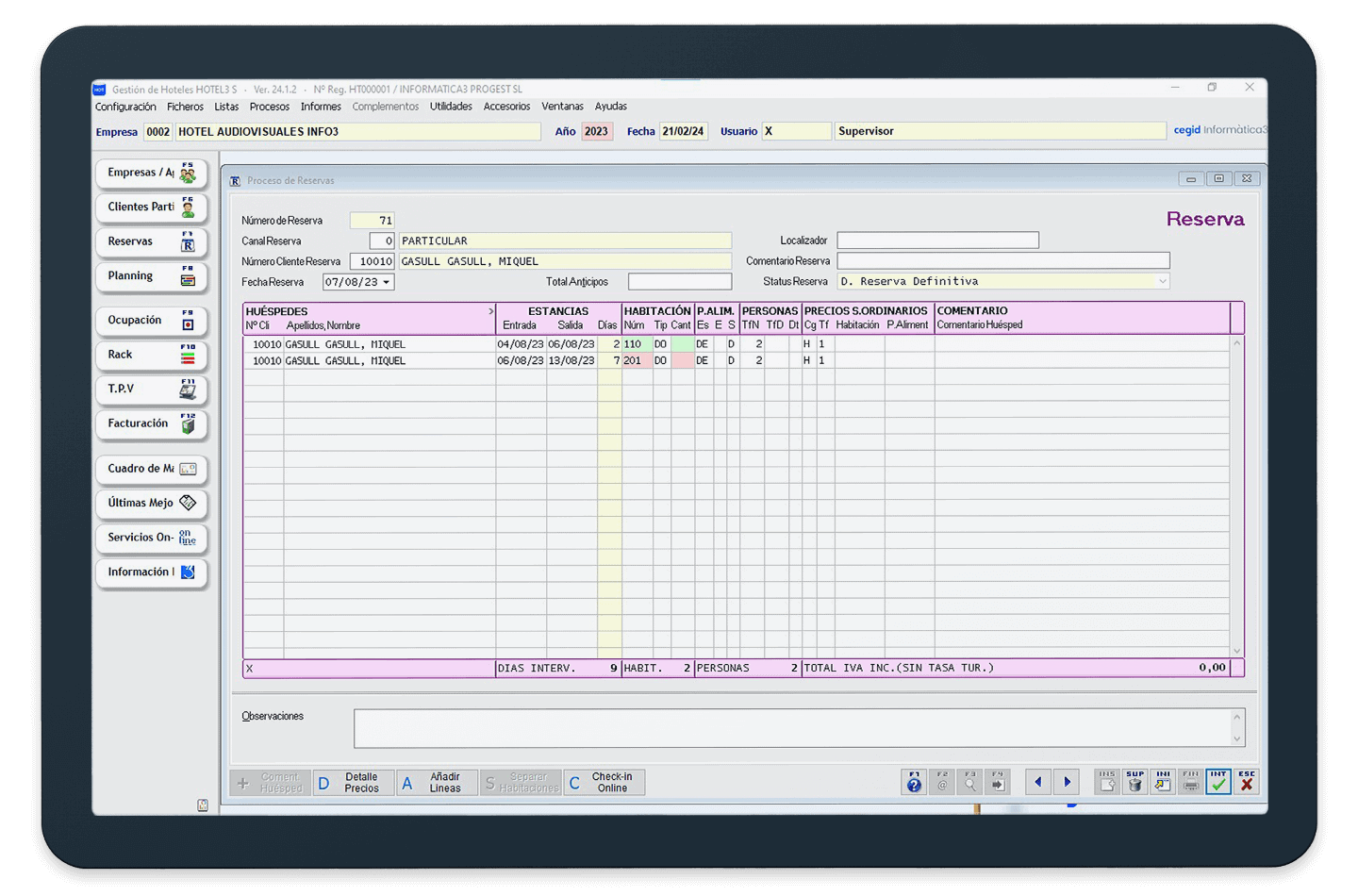Click the SUP trash can delete icon

tap(1134, 782)
